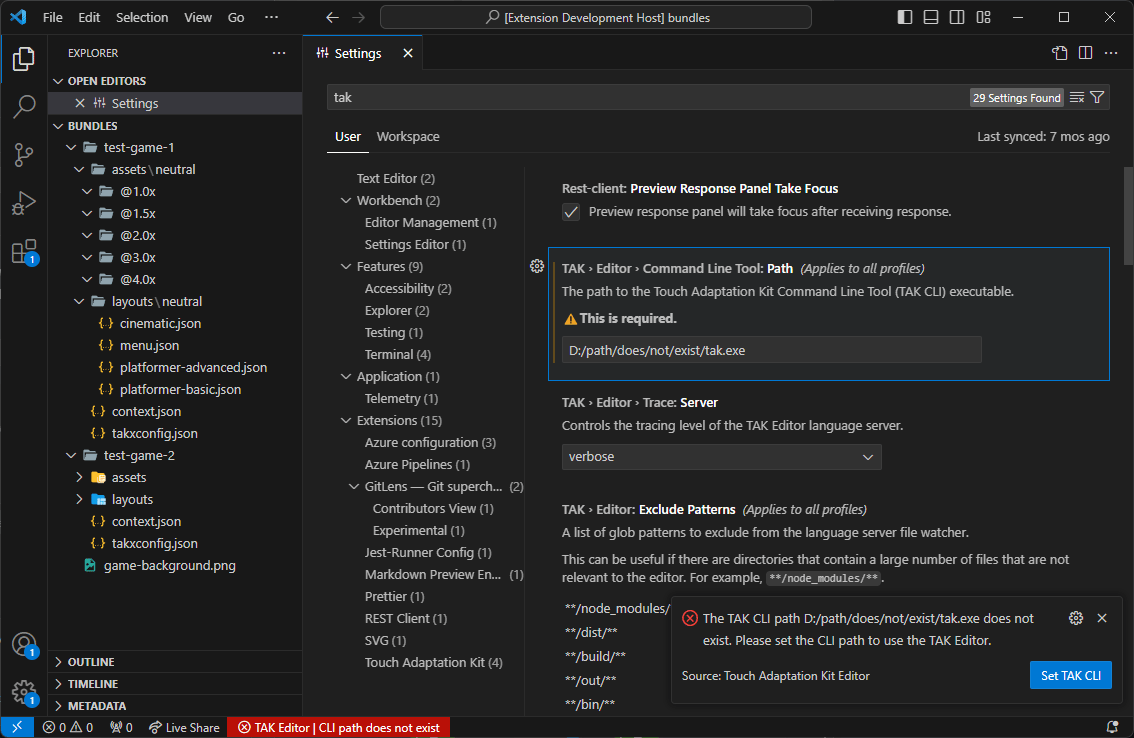Click the Explorer more actions ellipsis

pos(279,53)
